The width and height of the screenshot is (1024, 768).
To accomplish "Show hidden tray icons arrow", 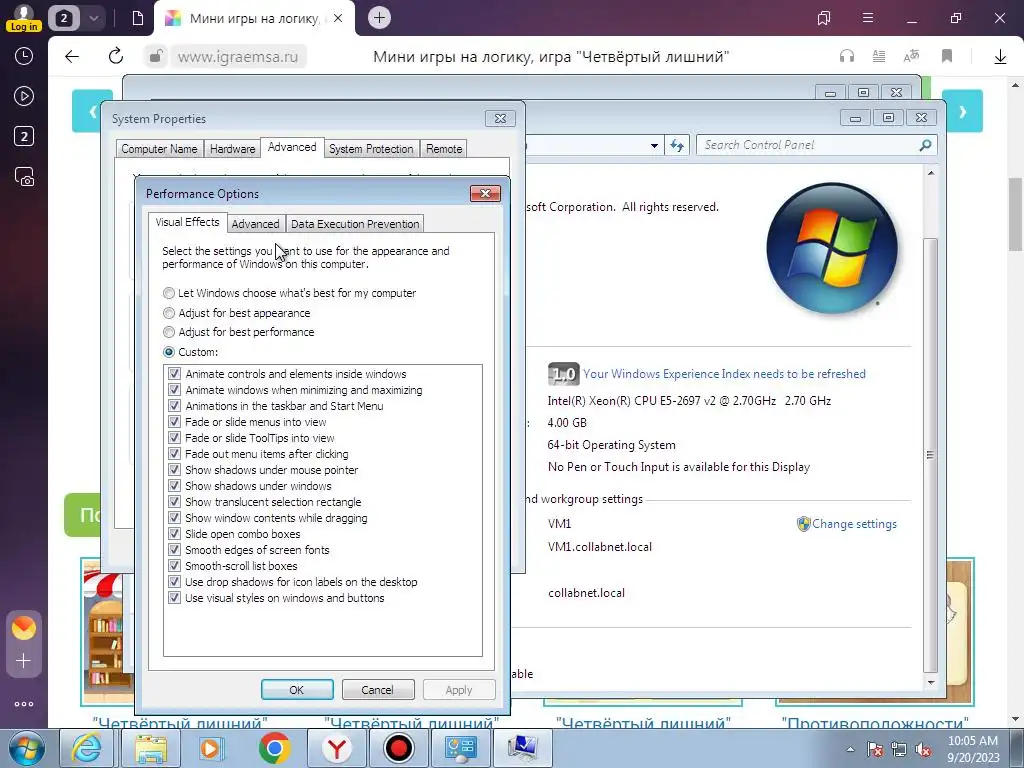I will 850,749.
